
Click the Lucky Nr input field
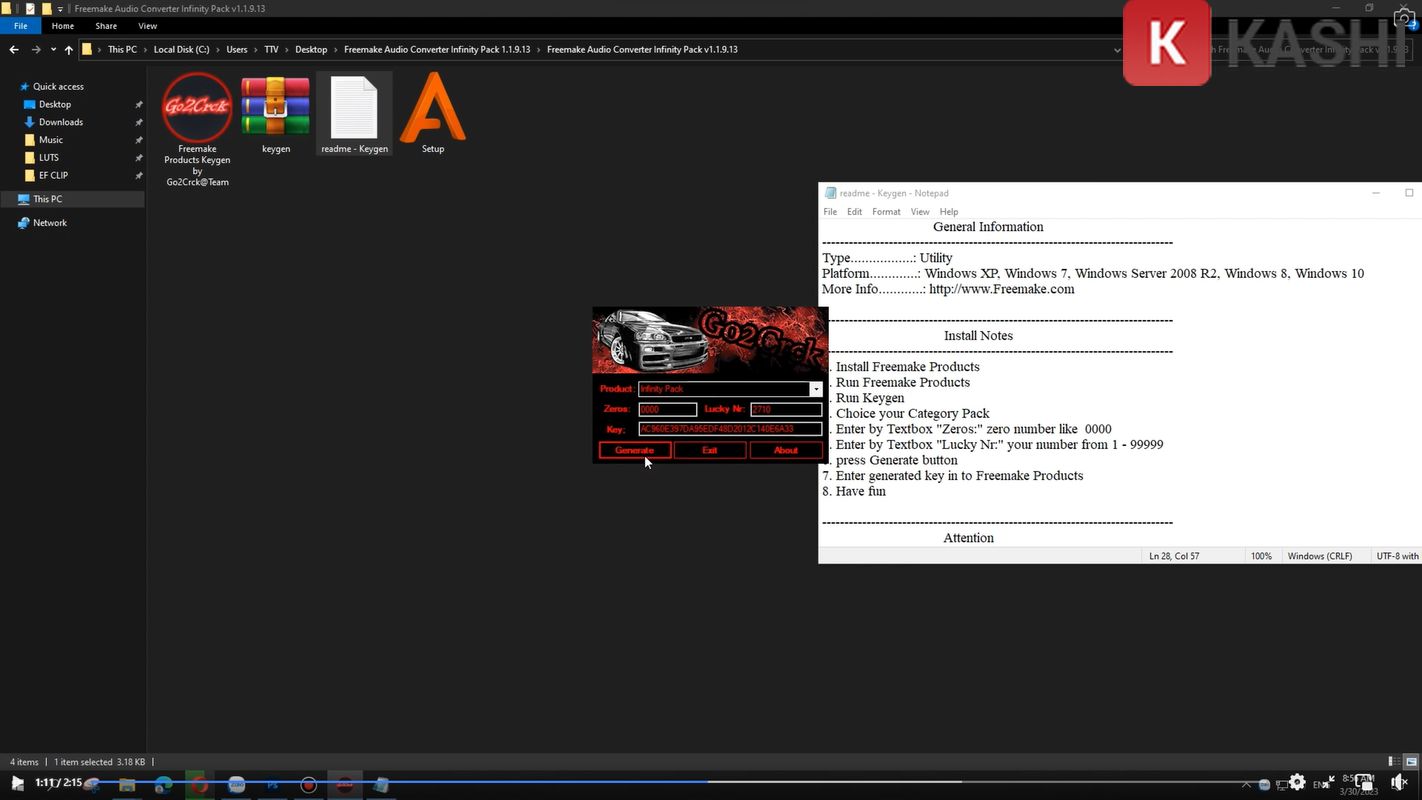[786, 409]
